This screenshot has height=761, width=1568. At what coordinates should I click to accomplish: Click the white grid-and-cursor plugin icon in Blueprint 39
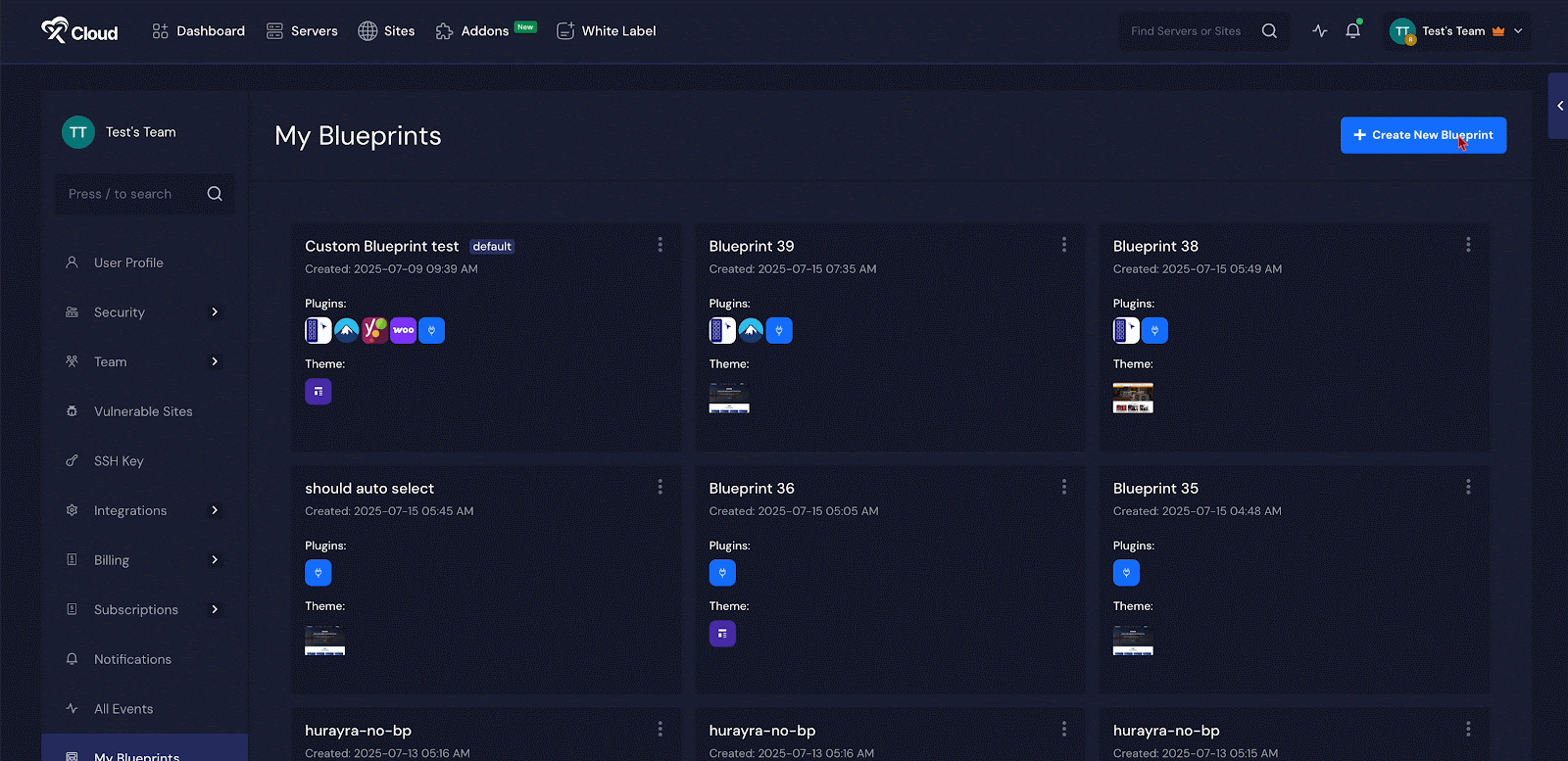[x=722, y=330]
